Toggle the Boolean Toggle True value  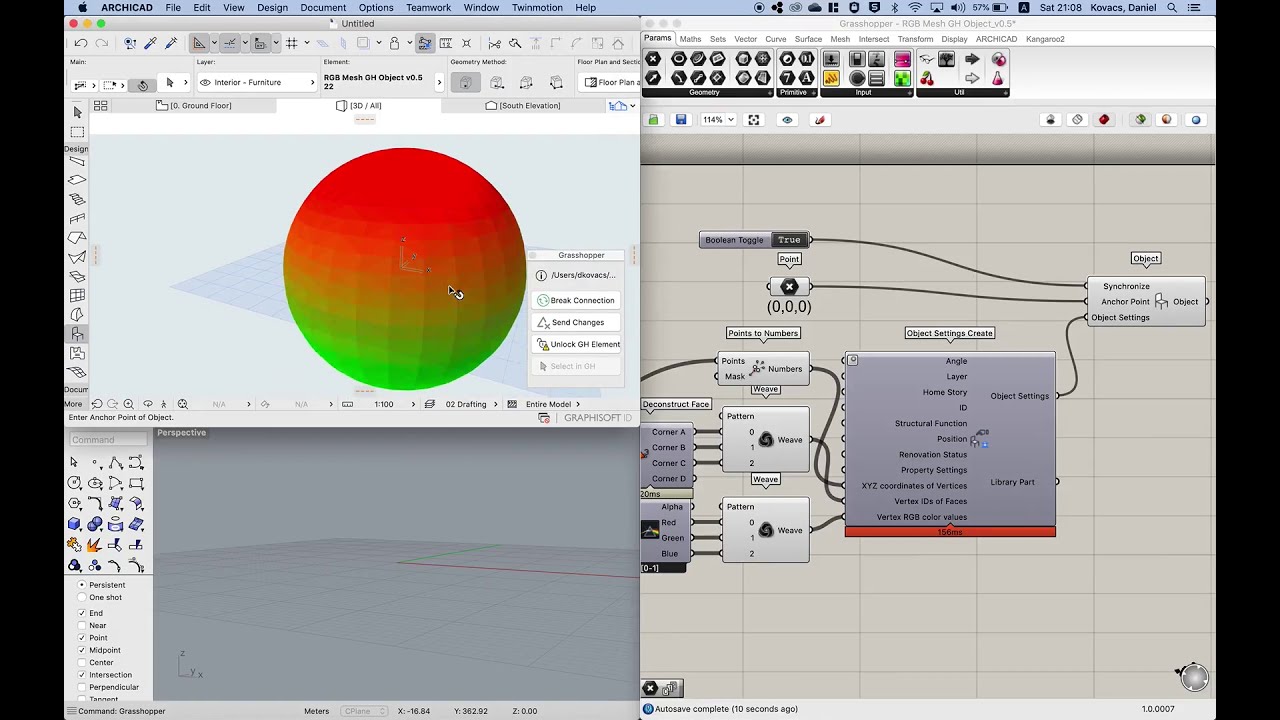(789, 240)
